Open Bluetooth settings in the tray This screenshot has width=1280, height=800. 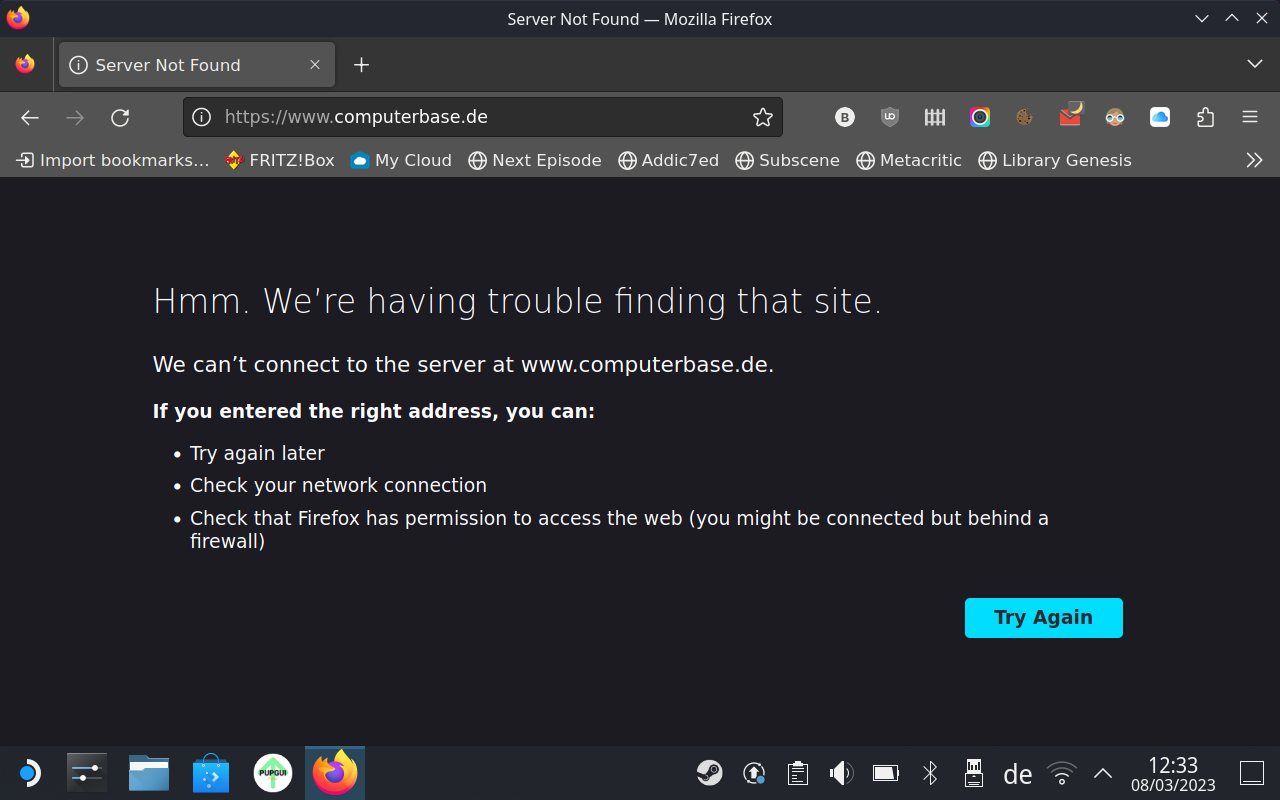click(x=930, y=773)
